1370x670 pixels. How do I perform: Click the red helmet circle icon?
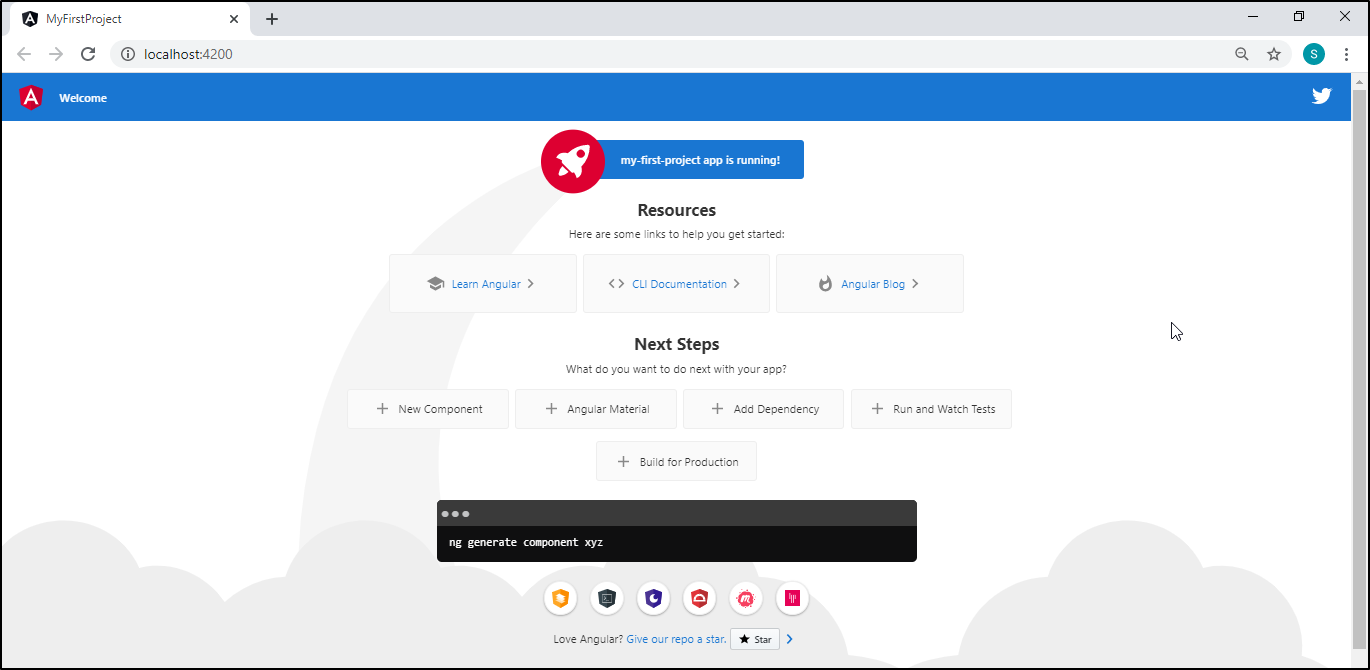700,599
